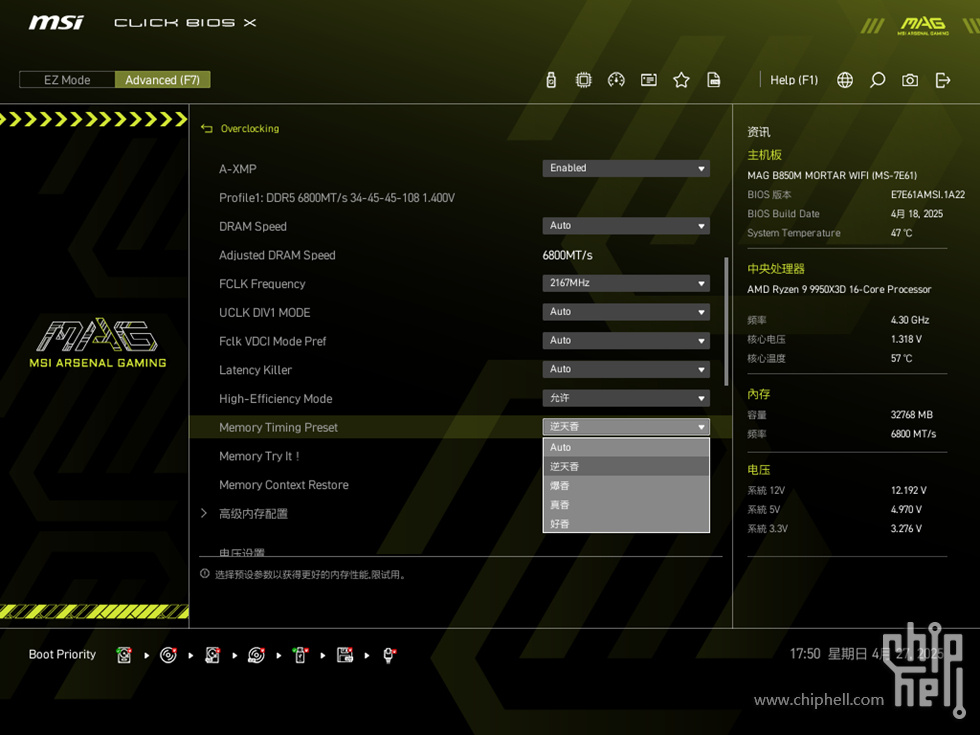Viewport: 980px width, 735px height.
Task: Select the floppy disk boot icon
Action: [x=345, y=655]
